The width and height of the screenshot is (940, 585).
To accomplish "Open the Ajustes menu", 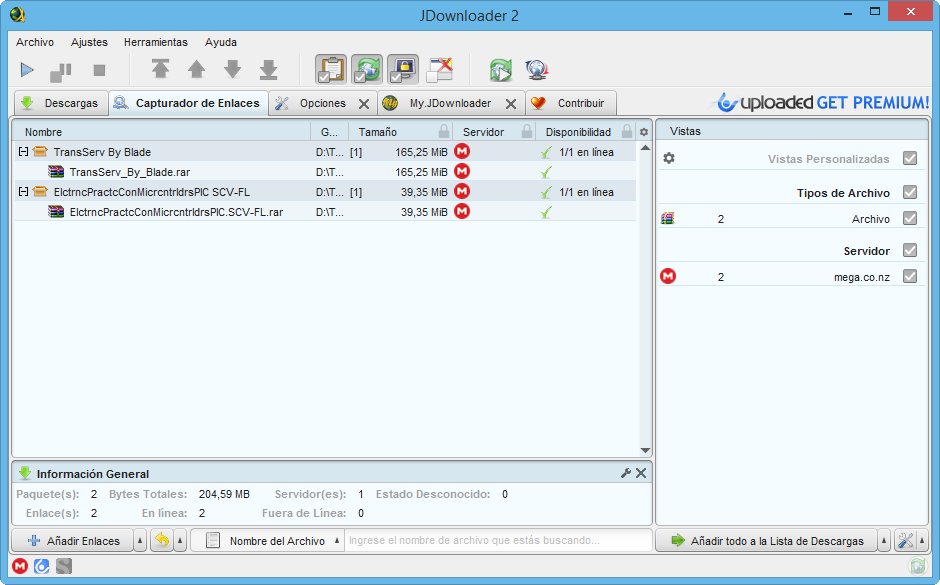I will pos(89,42).
